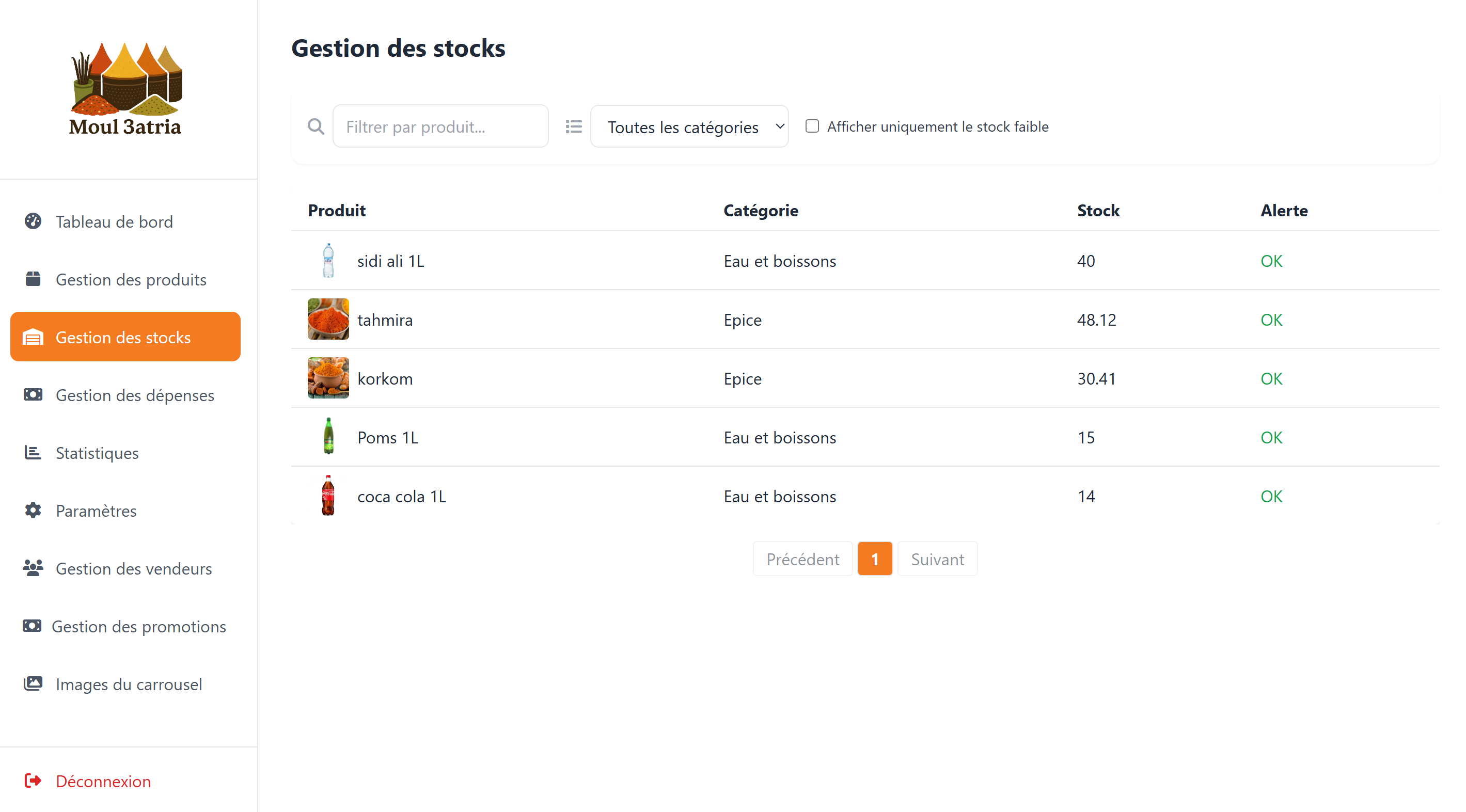Click the Paramètres gear icon

click(x=33, y=511)
